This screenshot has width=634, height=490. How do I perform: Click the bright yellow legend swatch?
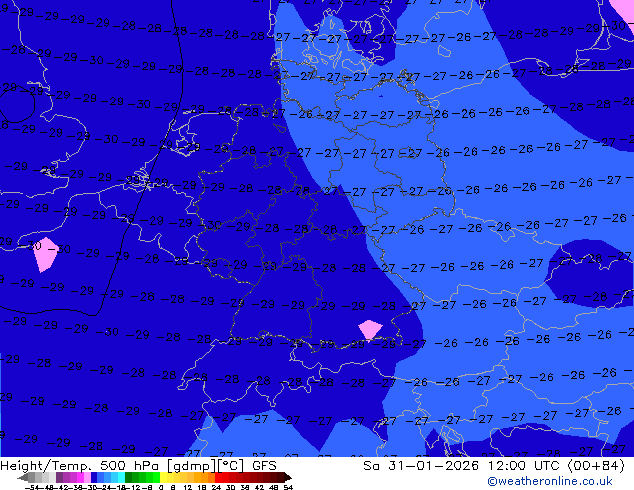(x=164, y=477)
